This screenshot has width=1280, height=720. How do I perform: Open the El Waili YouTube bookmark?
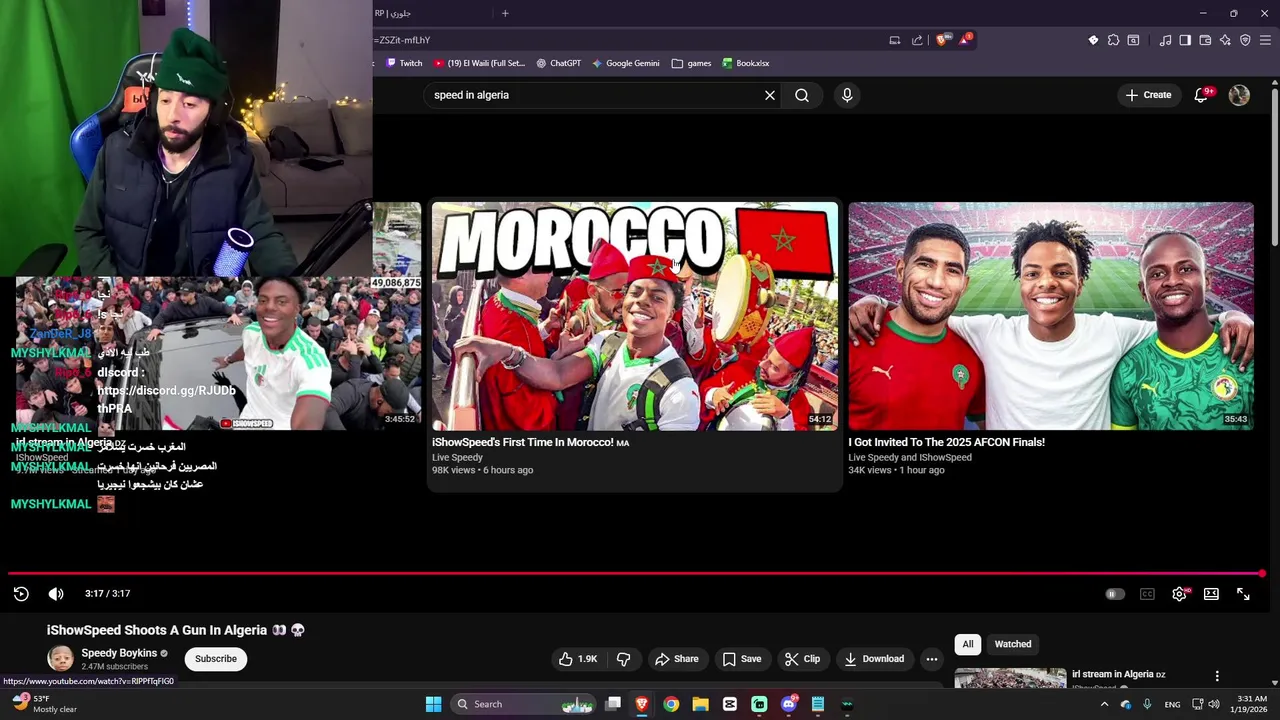pyautogui.click(x=479, y=63)
